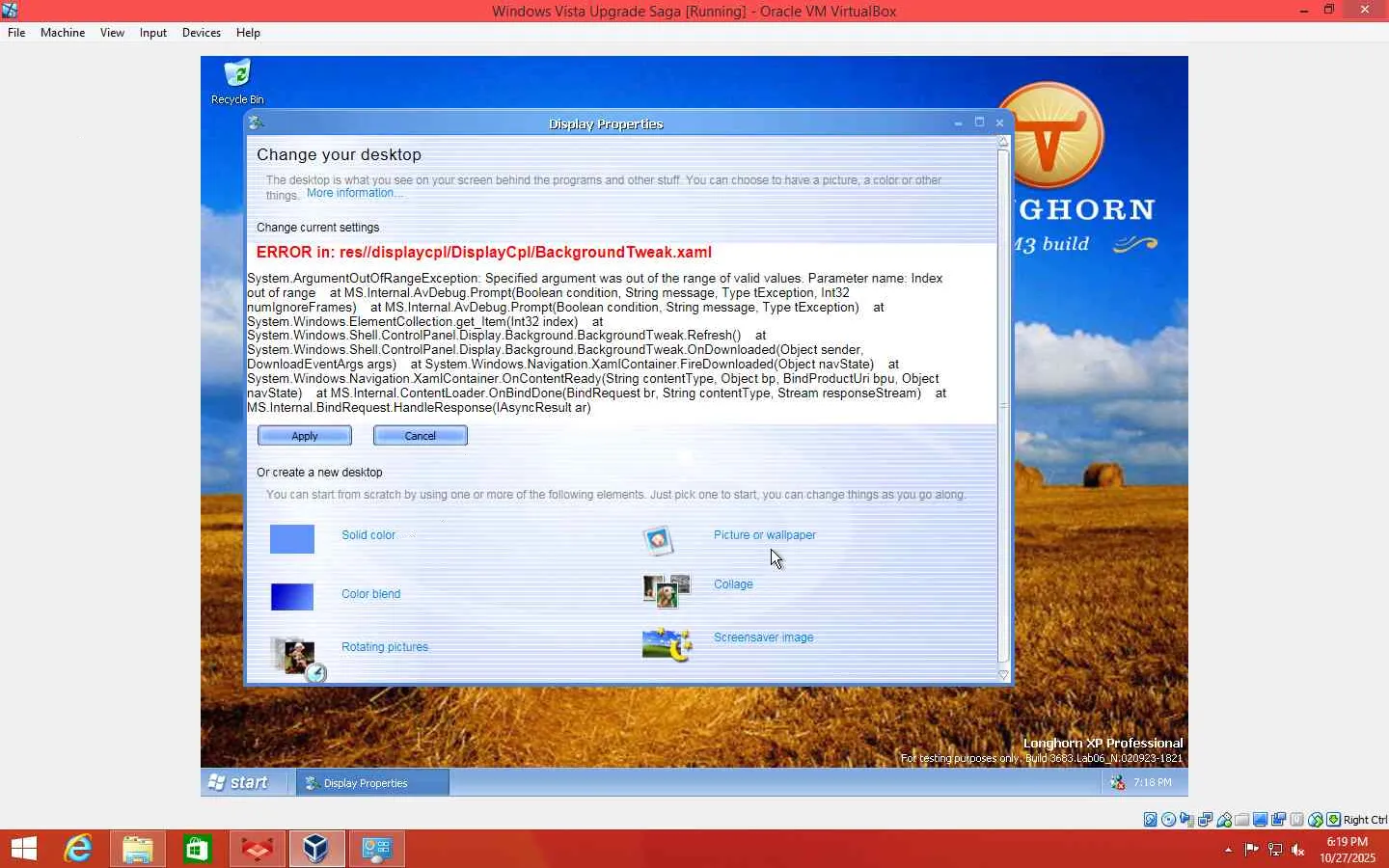Click the VirtualBox audio status icon

(x=1187, y=820)
